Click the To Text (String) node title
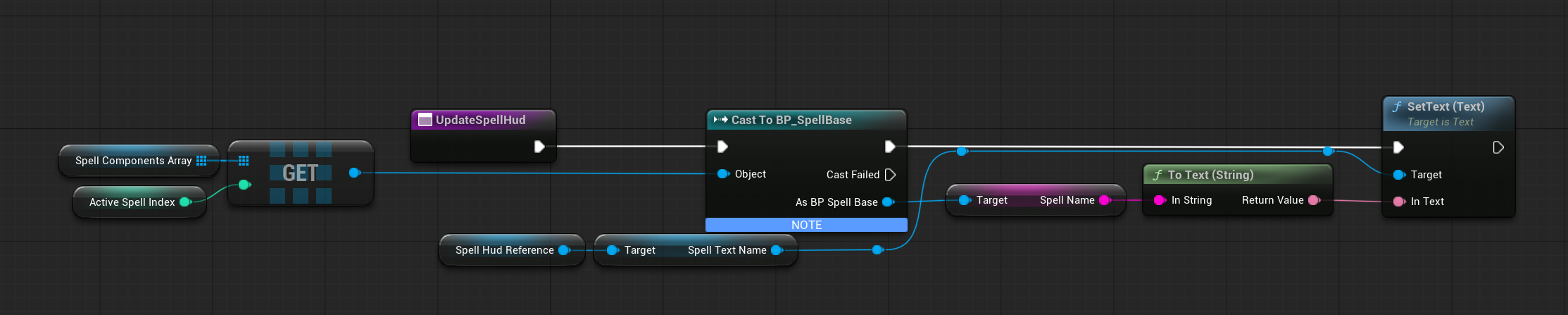 (1210, 175)
